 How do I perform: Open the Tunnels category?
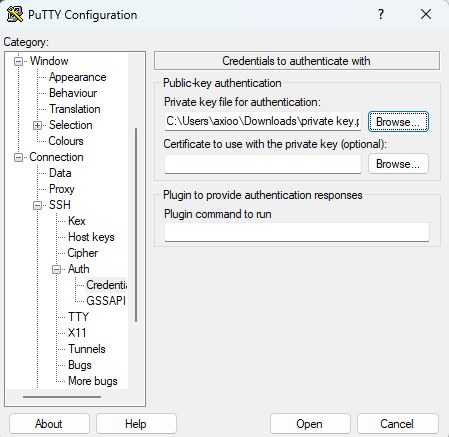pos(87,349)
